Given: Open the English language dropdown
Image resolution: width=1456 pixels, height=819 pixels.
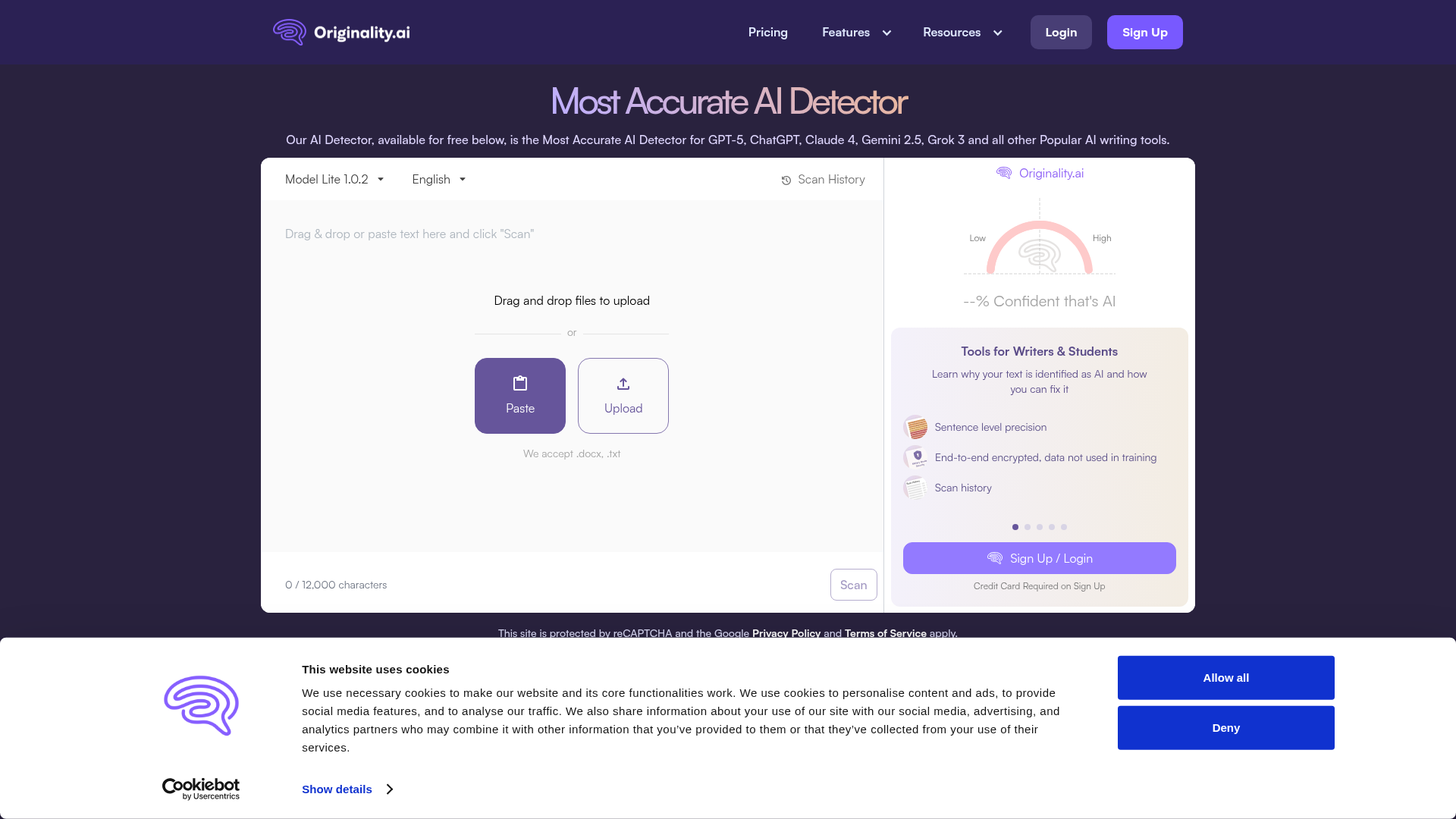Looking at the screenshot, I should coord(438,179).
